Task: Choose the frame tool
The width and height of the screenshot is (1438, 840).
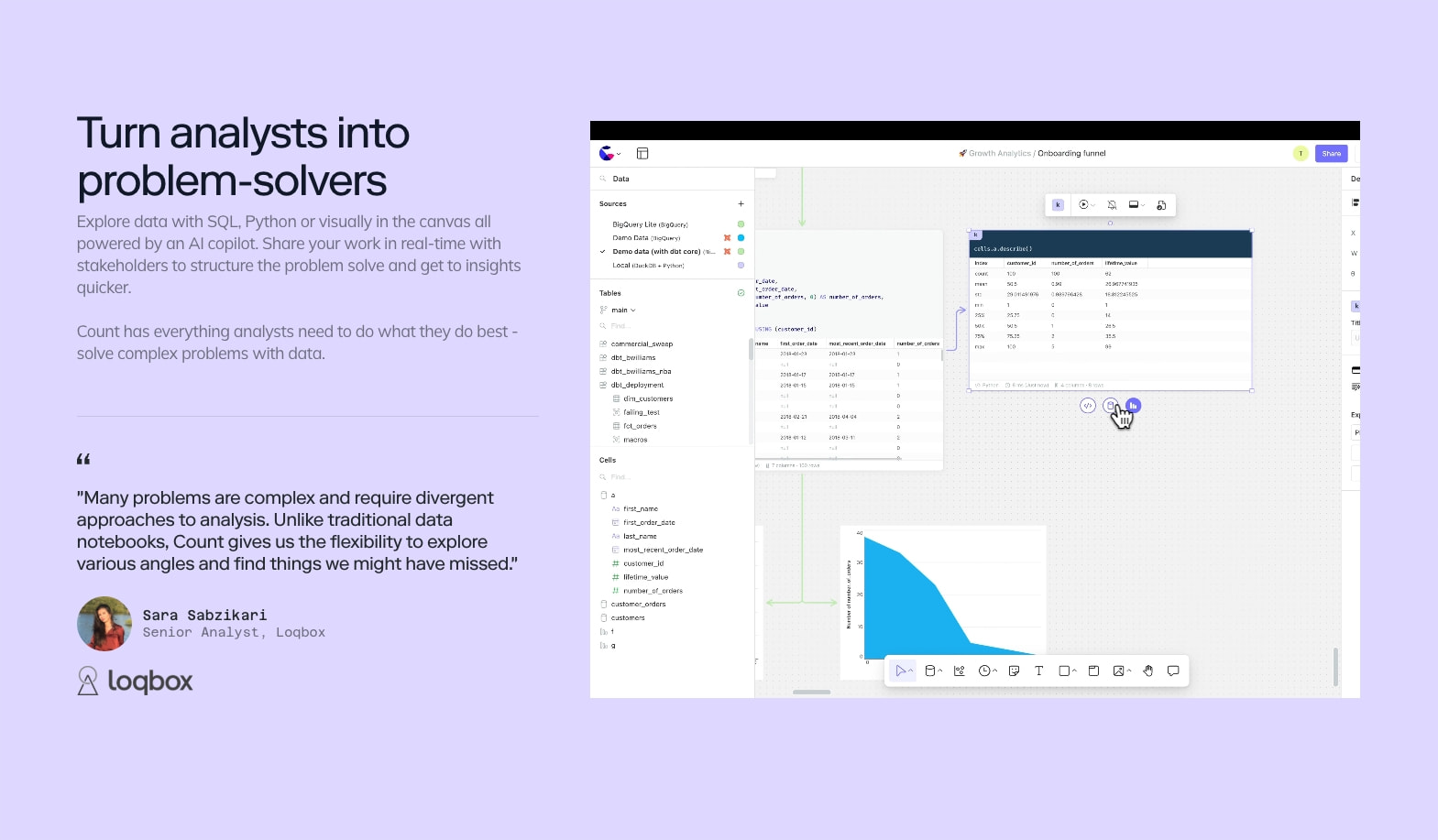Action: (1093, 671)
